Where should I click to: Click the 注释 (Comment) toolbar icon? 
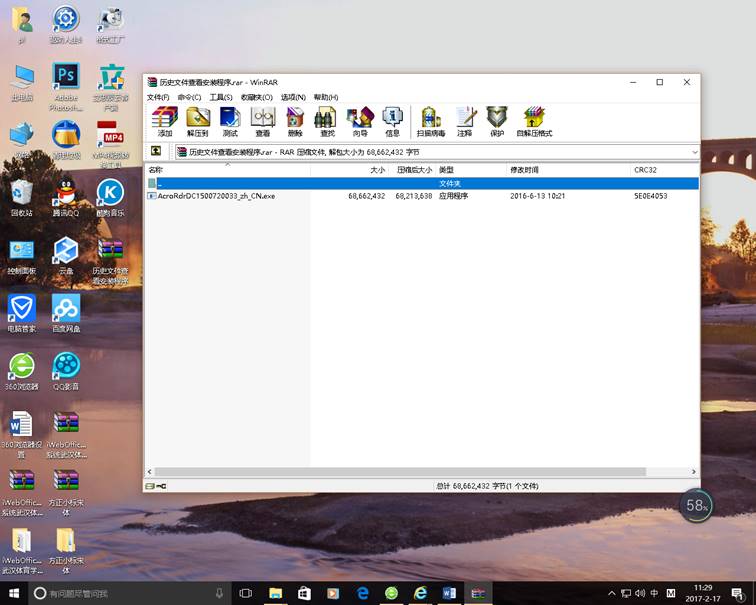[464, 120]
